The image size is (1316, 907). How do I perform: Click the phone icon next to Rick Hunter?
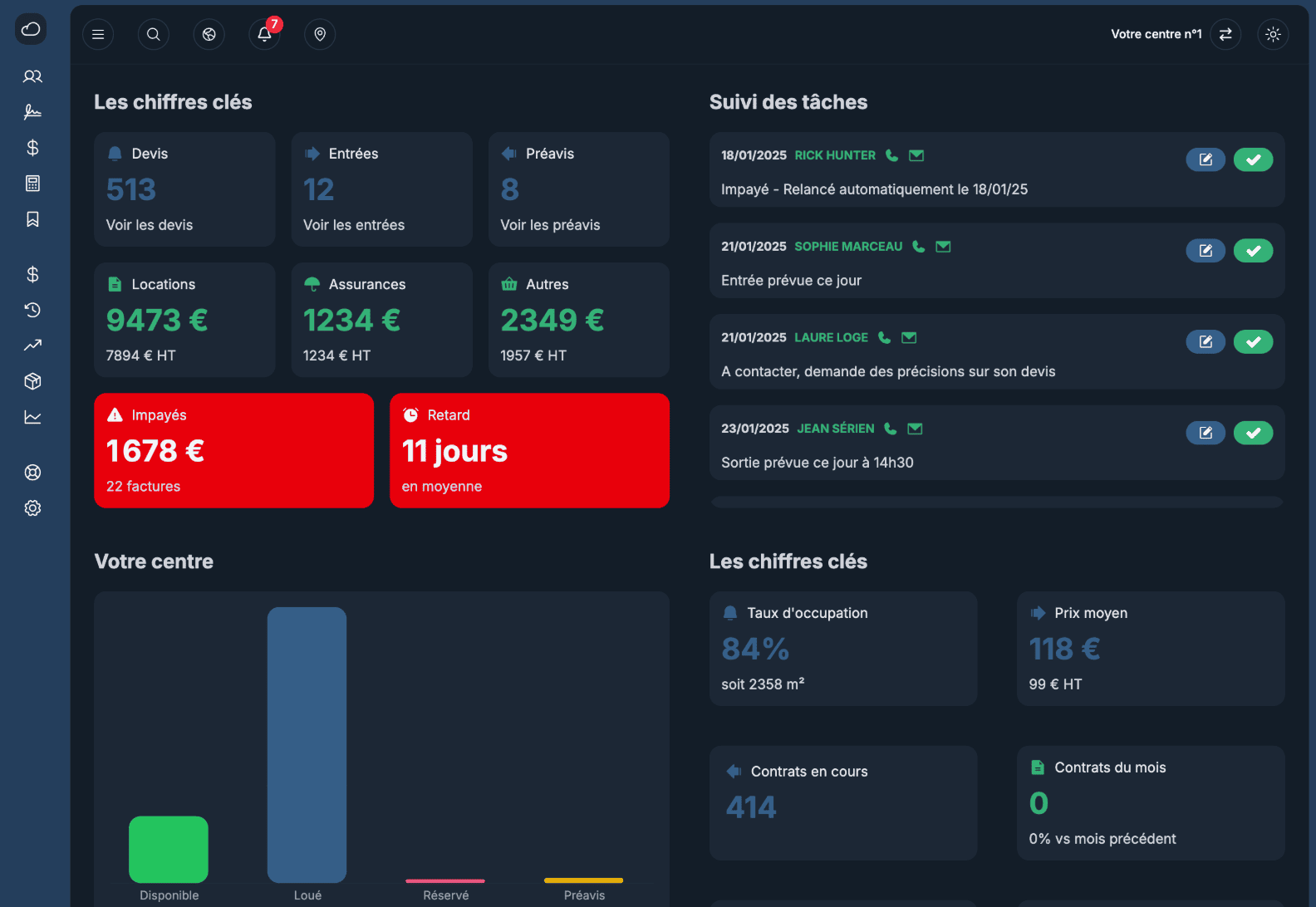[891, 155]
